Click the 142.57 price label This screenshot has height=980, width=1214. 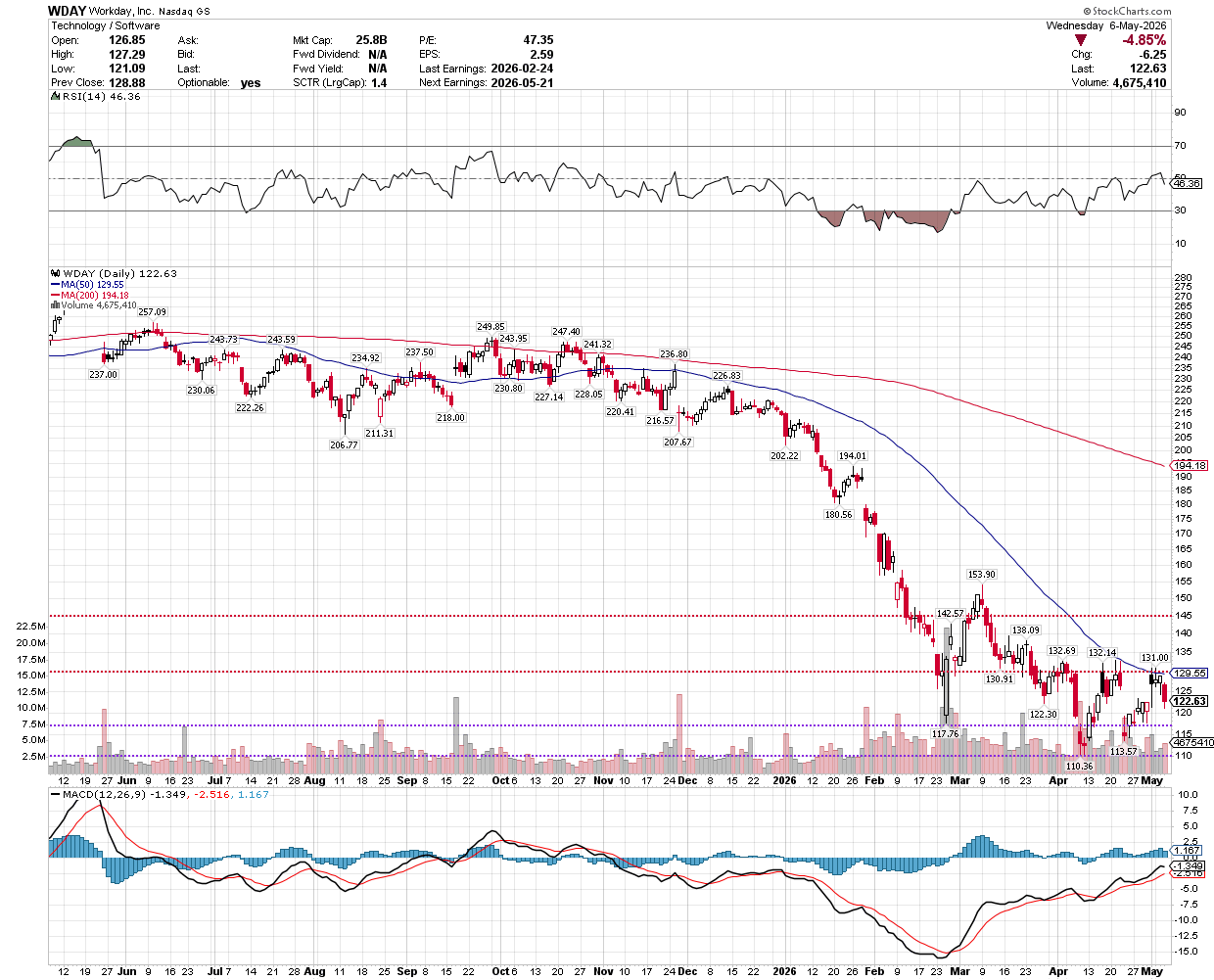point(951,614)
